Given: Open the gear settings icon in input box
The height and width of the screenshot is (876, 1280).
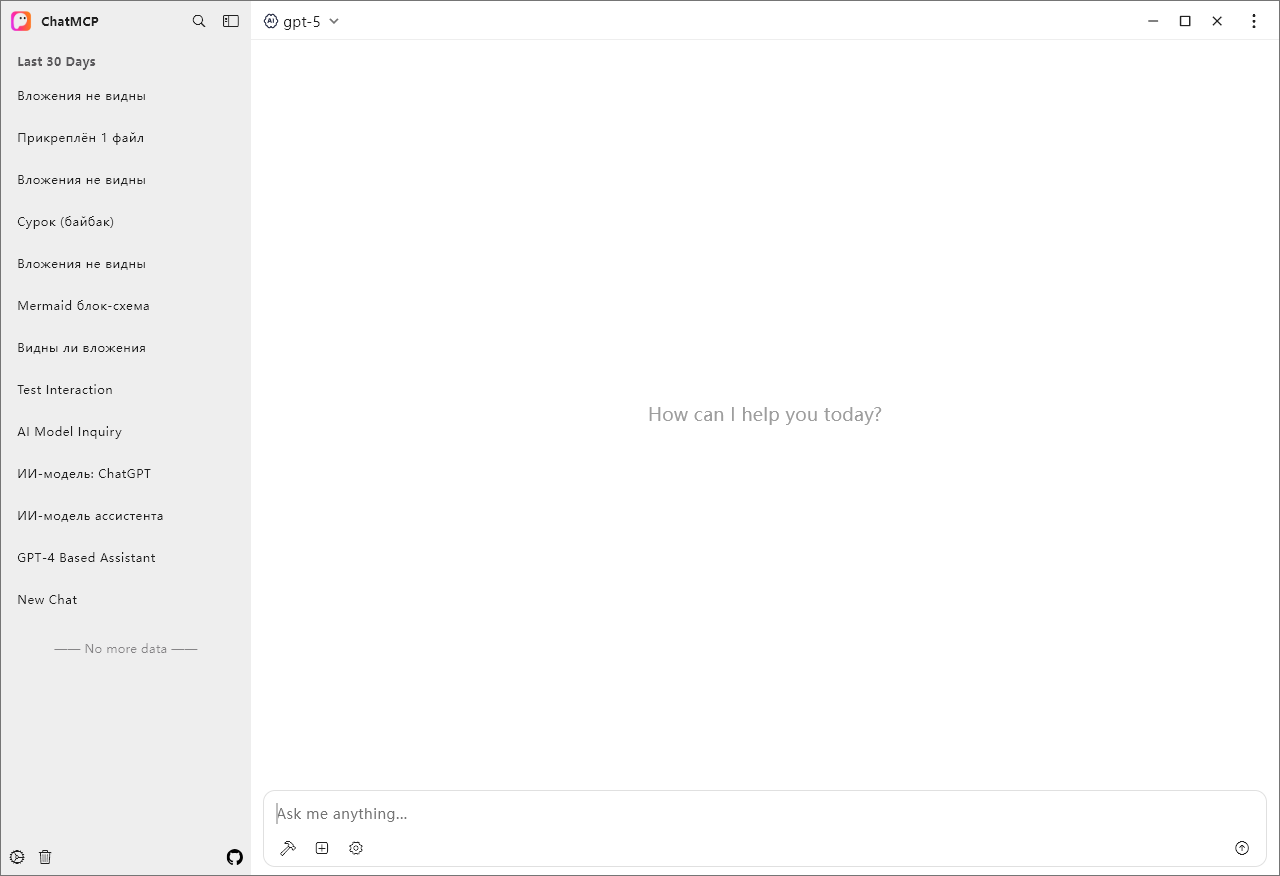Looking at the screenshot, I should tap(356, 848).
